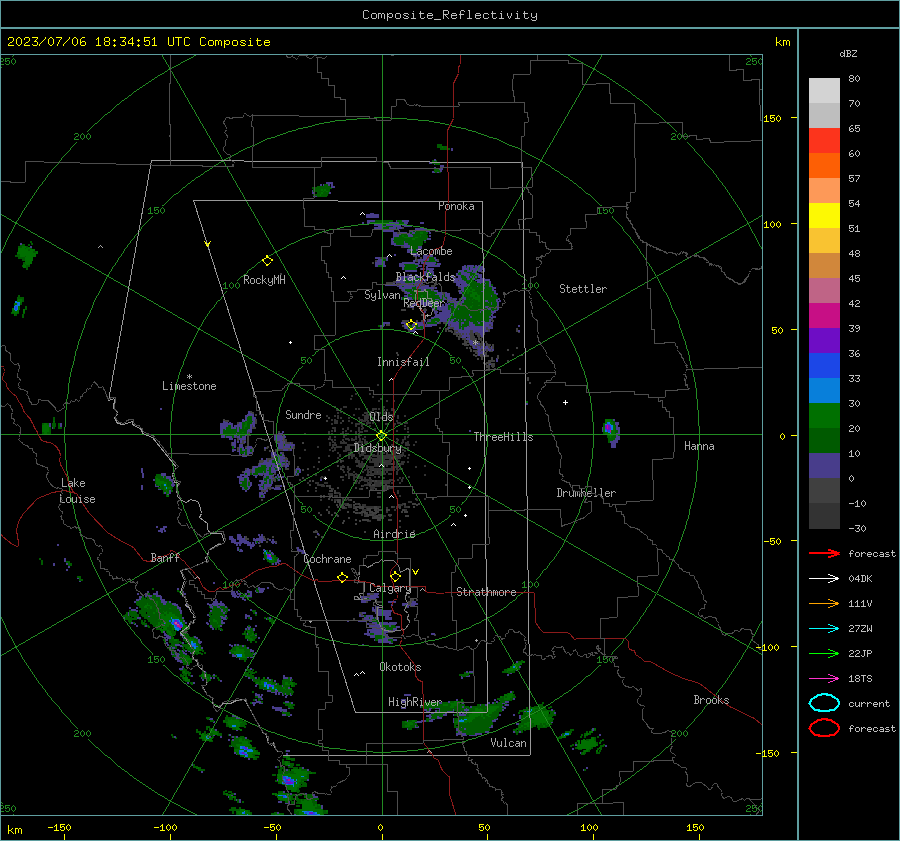Click the Composite_Reflectivity title text
Screen dimensions: 900x841
(449, 15)
